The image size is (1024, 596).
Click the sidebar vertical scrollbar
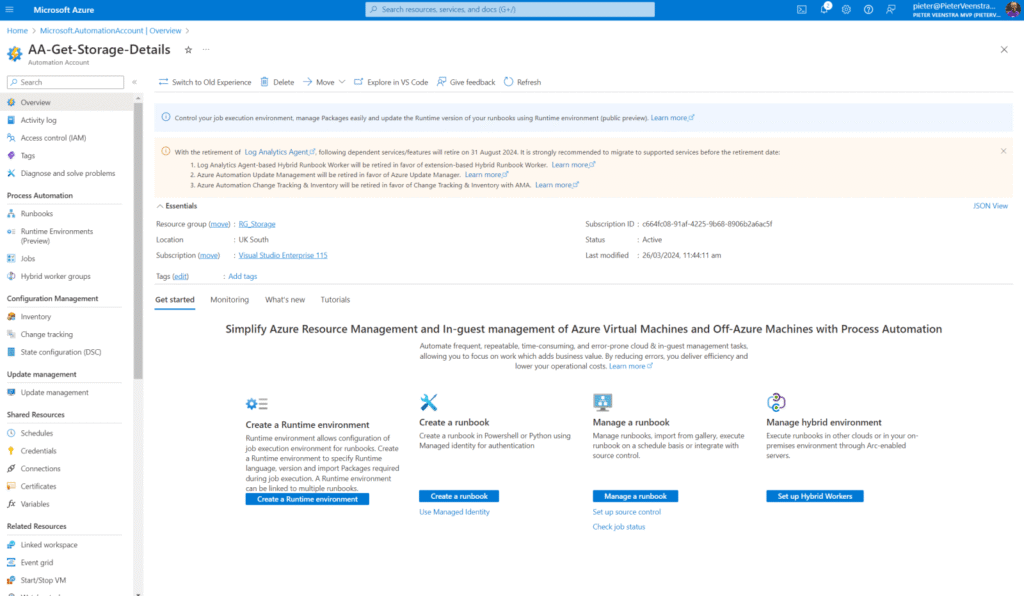(x=138, y=240)
